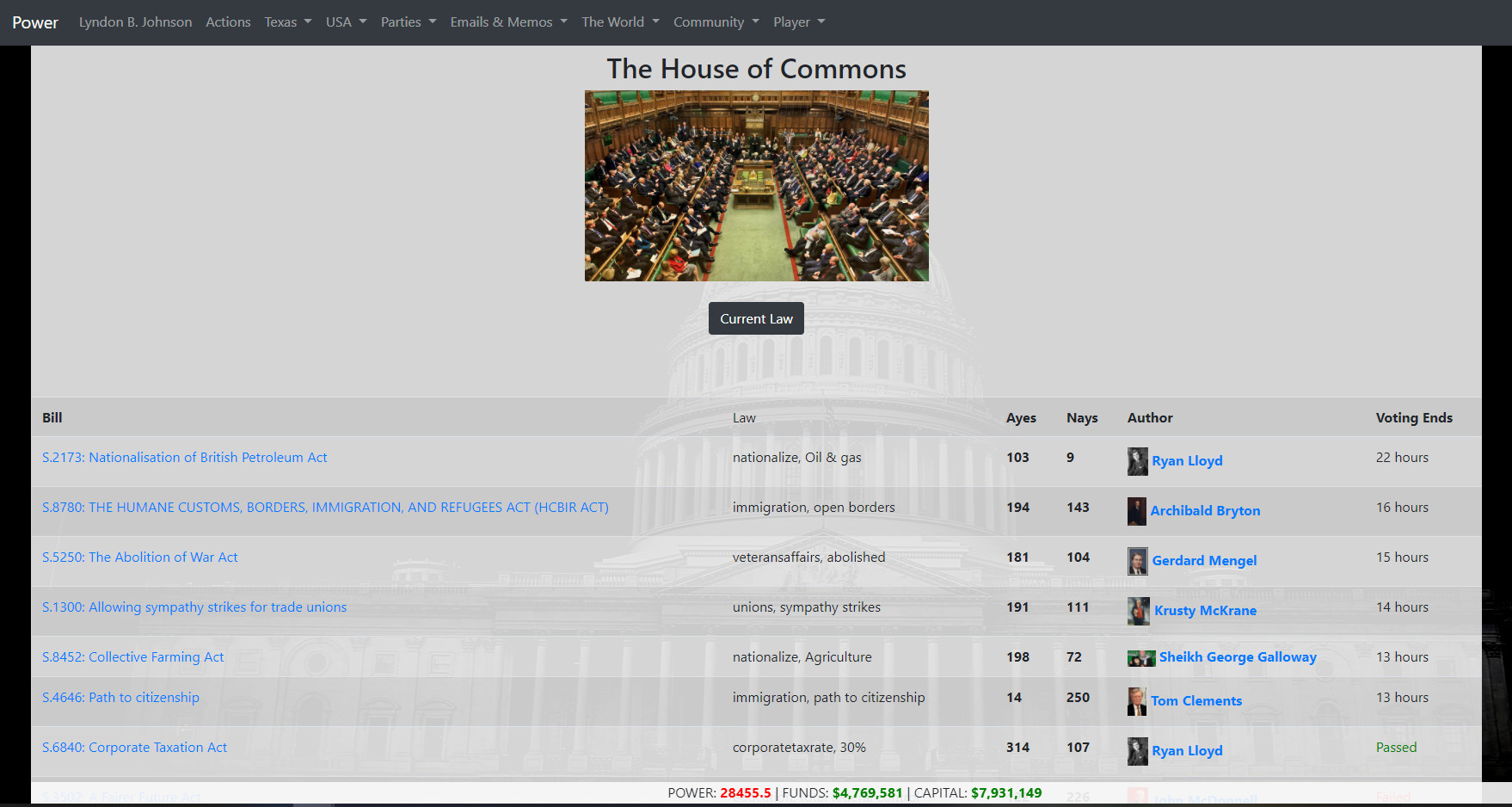The image size is (1512, 807).
Task: Click Ryan Lloyd's avatar portrait
Action: coord(1137,461)
